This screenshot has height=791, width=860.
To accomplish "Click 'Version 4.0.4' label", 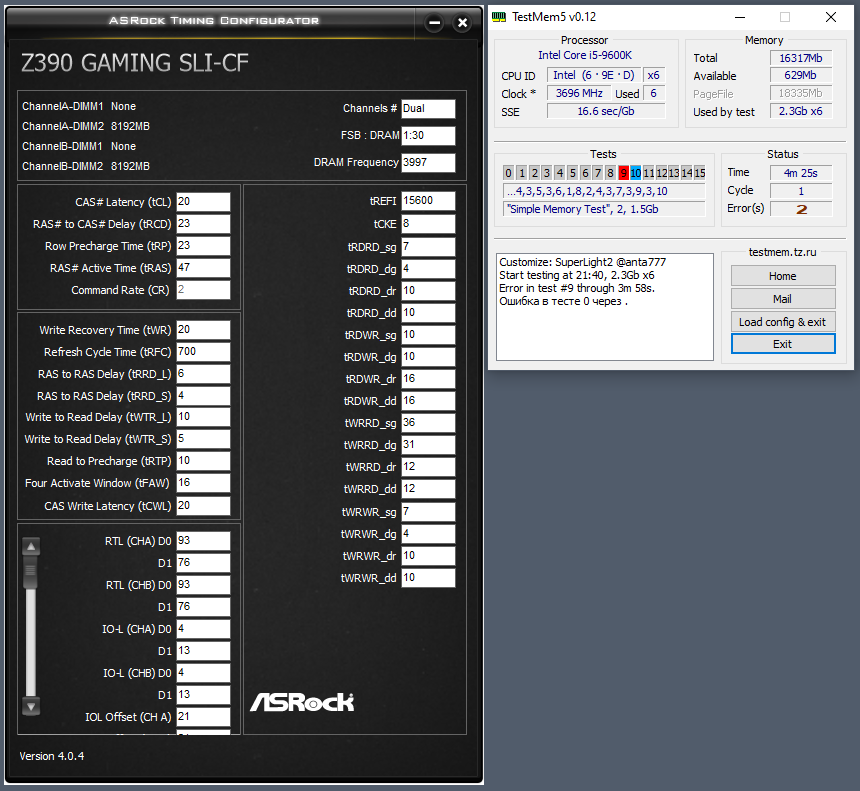I will (x=52, y=756).
